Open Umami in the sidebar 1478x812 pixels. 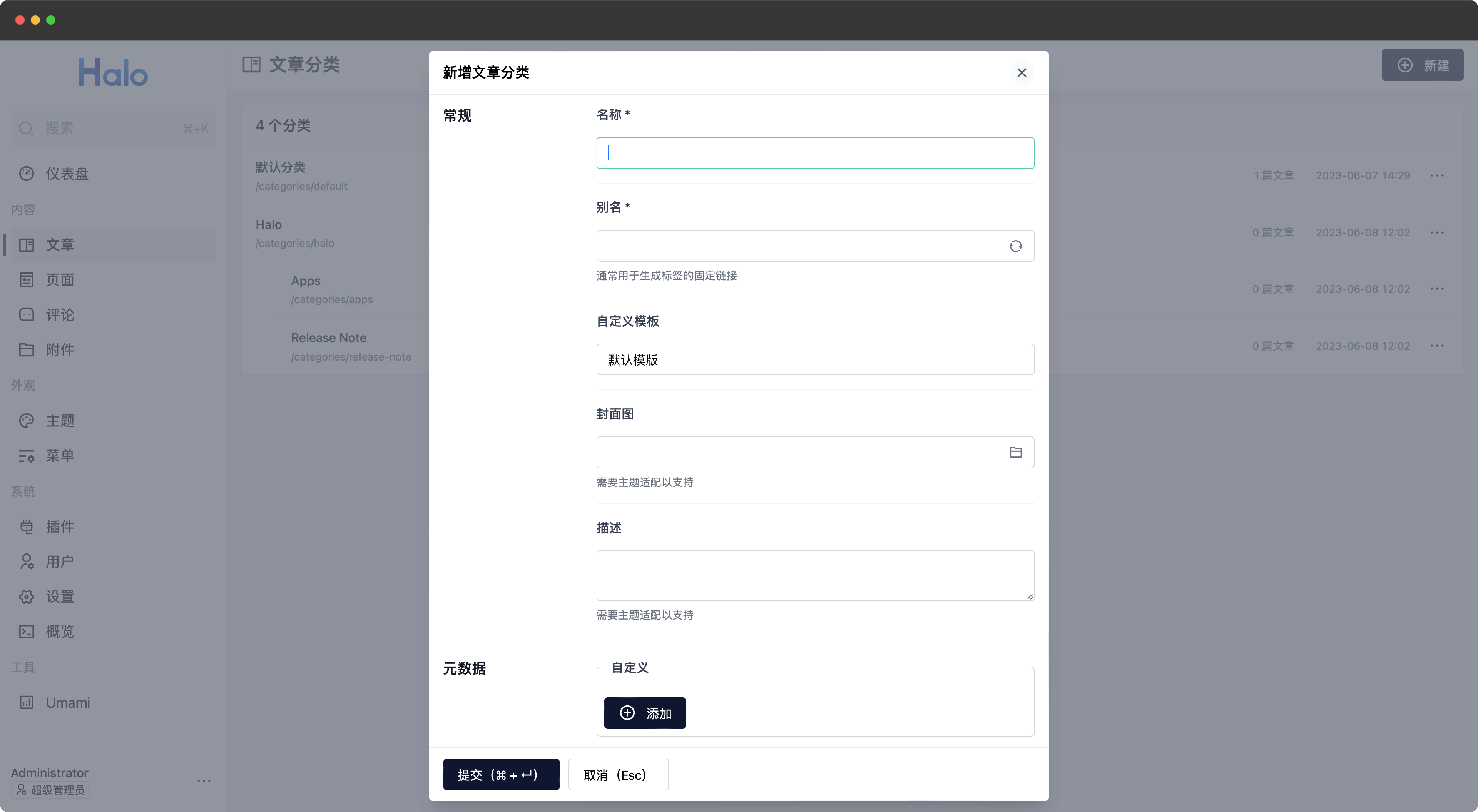[x=113, y=702]
